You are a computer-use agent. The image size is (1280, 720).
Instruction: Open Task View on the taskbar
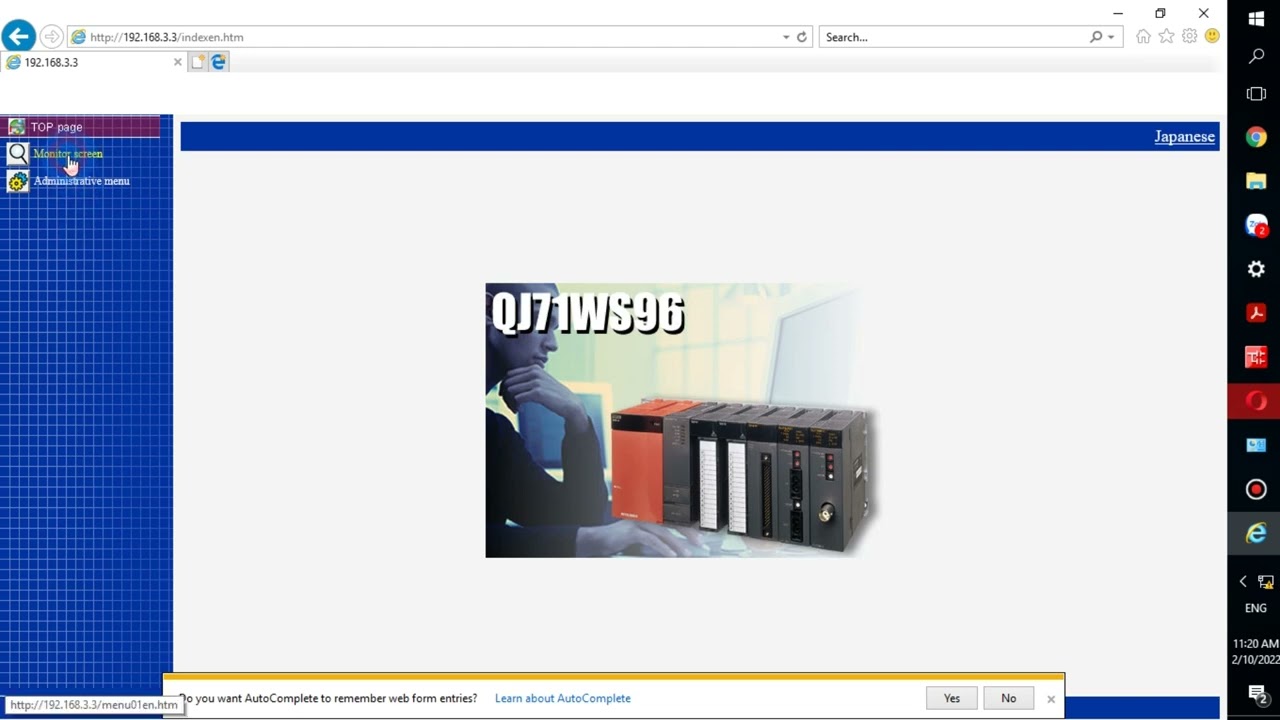point(1256,95)
